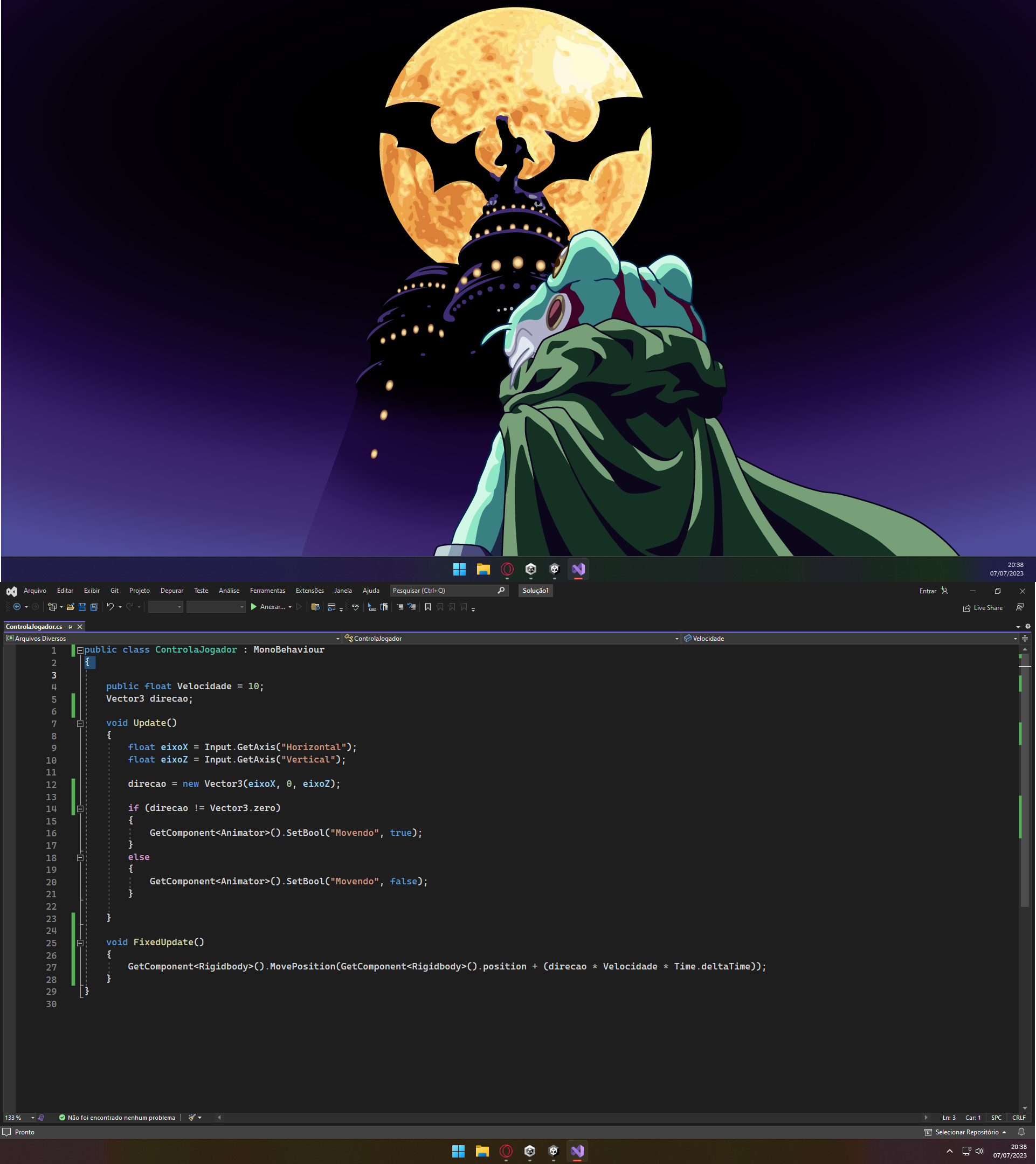Click the health indicator icon next to zoom

coord(41,1118)
